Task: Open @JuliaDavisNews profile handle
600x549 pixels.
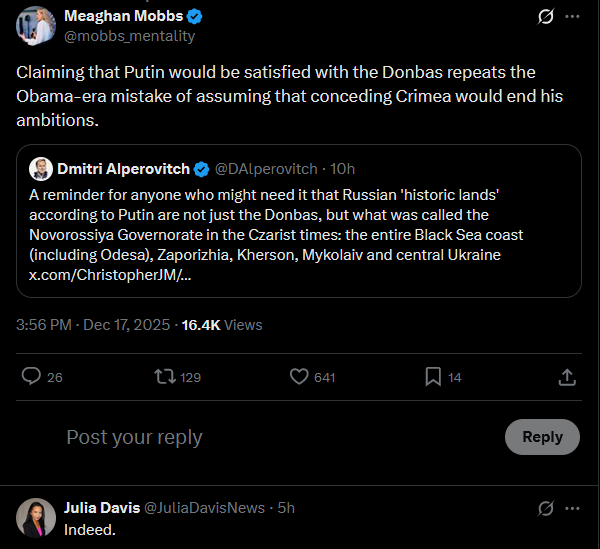Action: [x=205, y=507]
